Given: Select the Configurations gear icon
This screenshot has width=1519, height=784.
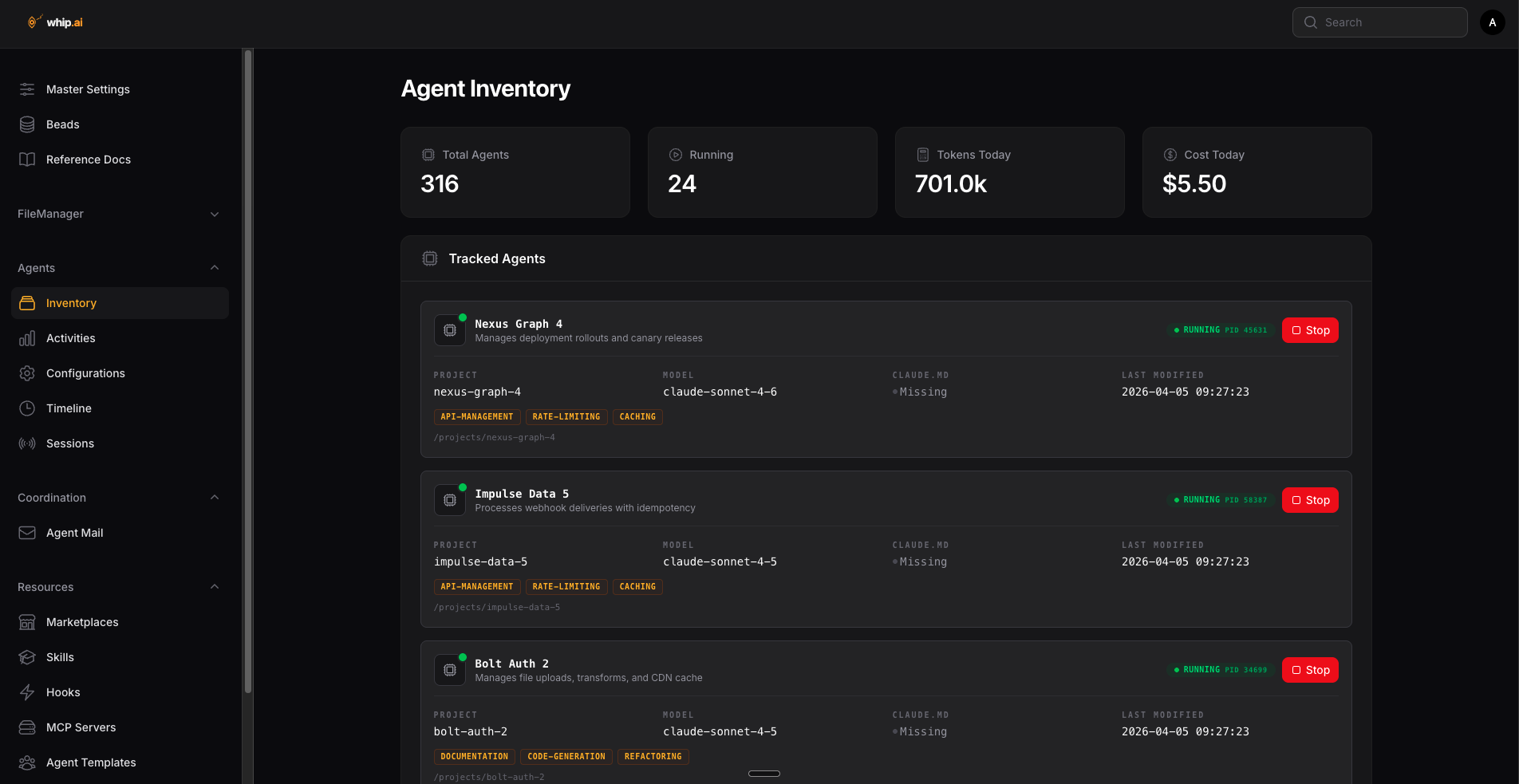Looking at the screenshot, I should (26, 373).
